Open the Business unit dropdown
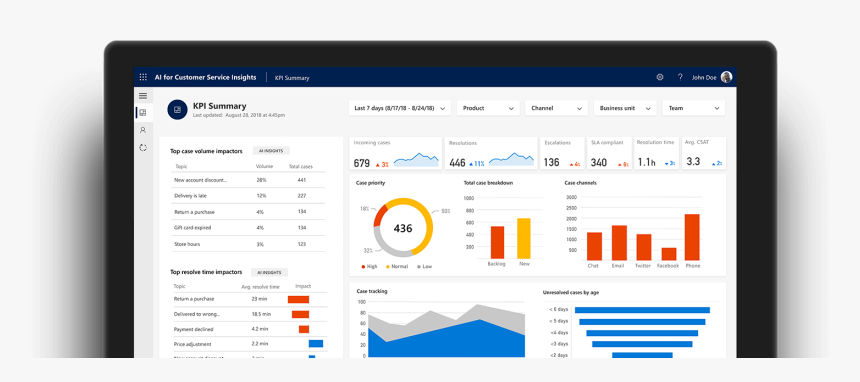The height and width of the screenshot is (382, 860). point(625,108)
